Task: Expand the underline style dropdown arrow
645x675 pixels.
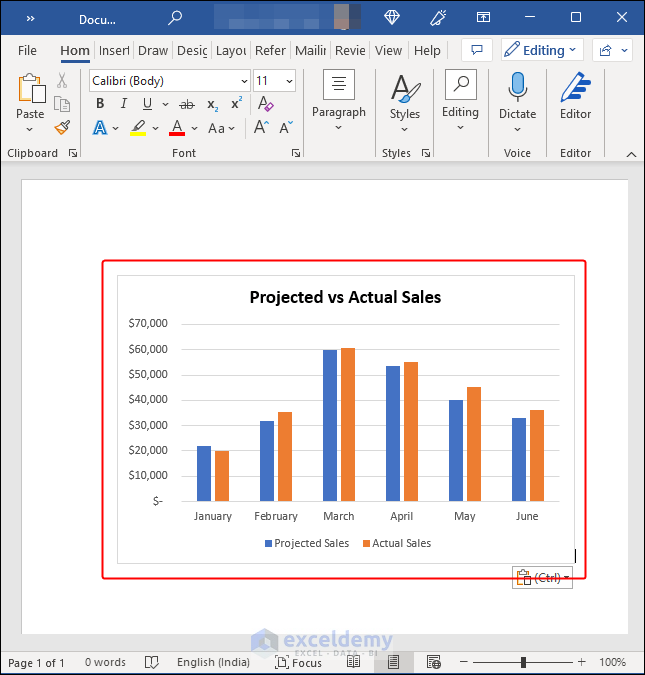Action: [165, 104]
